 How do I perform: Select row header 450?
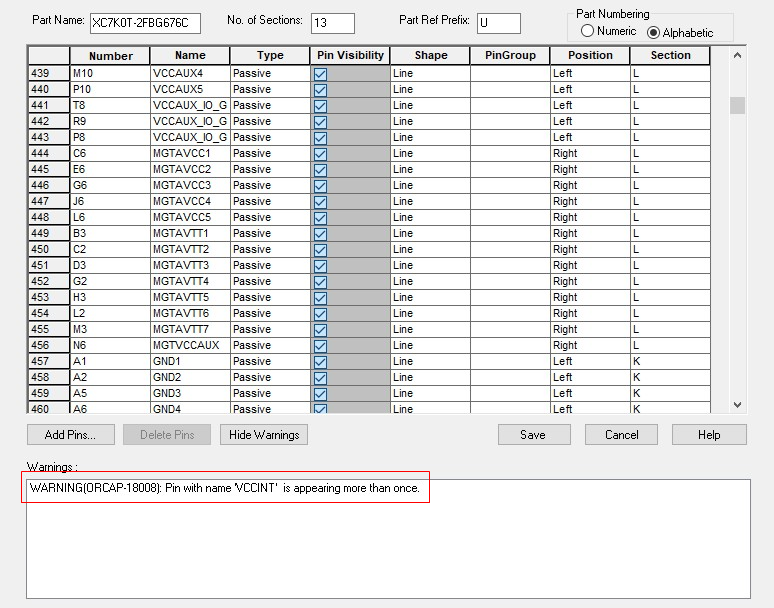point(49,249)
